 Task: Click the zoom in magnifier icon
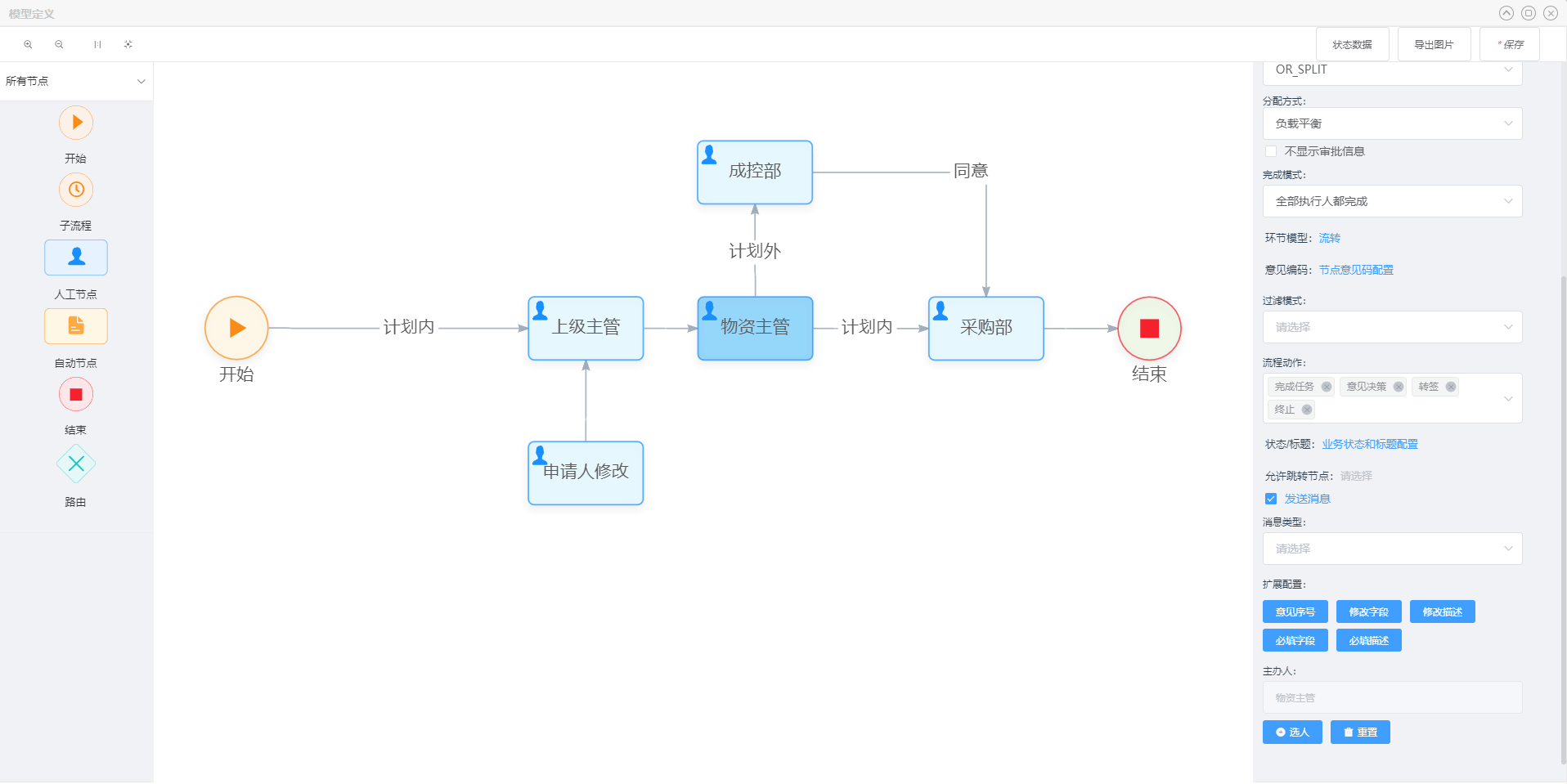(x=28, y=44)
